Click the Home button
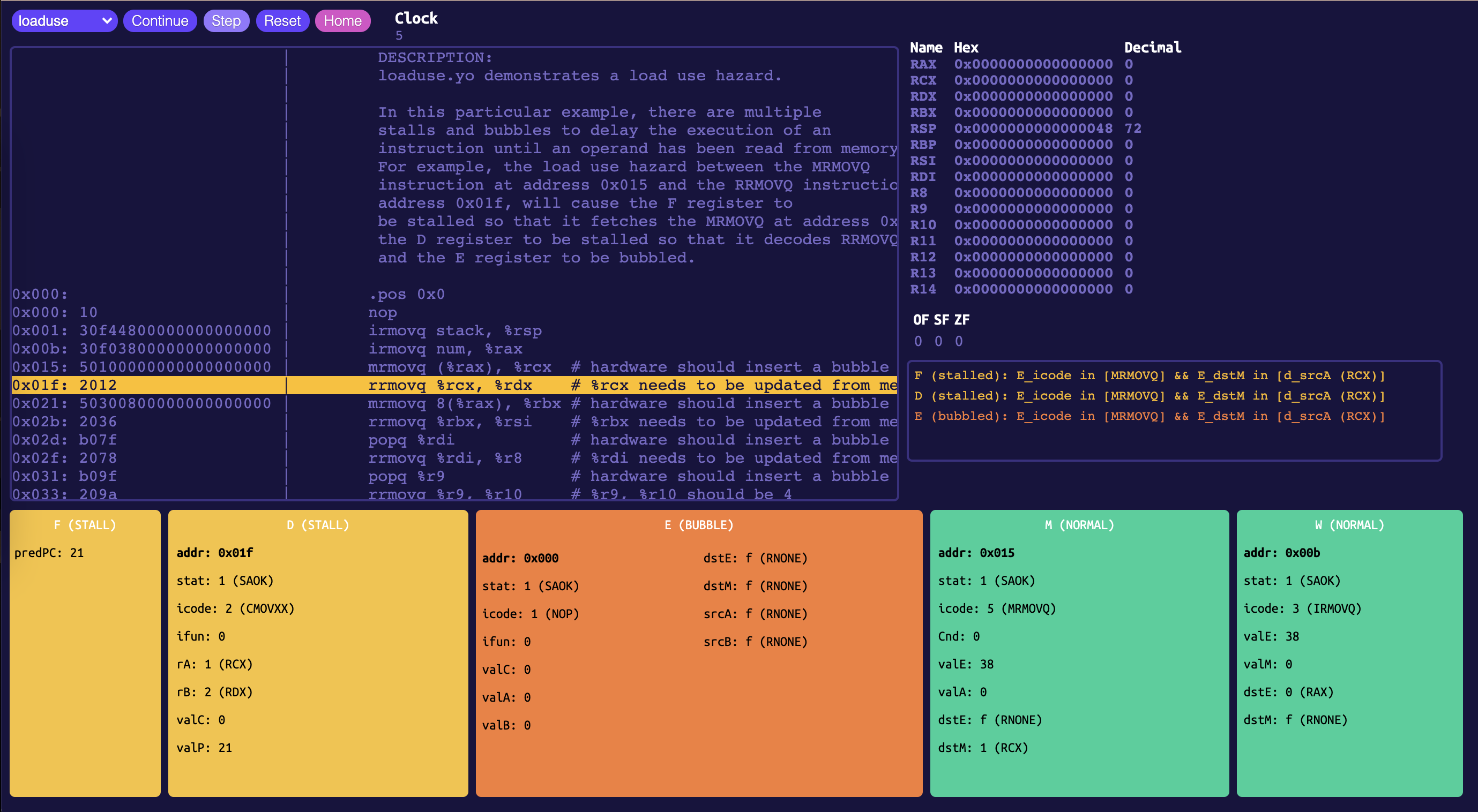1478x812 pixels. pos(342,21)
